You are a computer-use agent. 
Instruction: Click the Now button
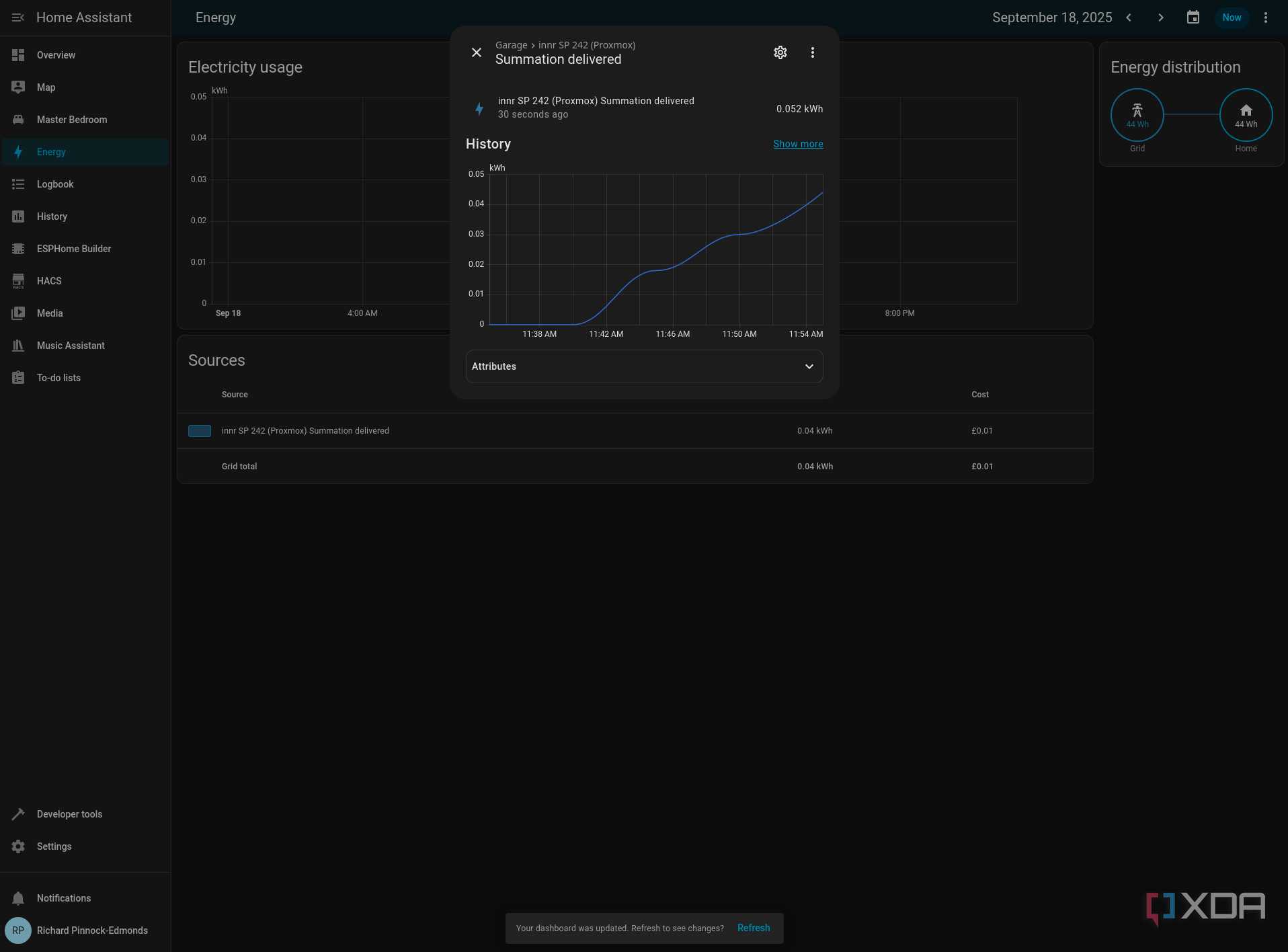[1232, 17]
